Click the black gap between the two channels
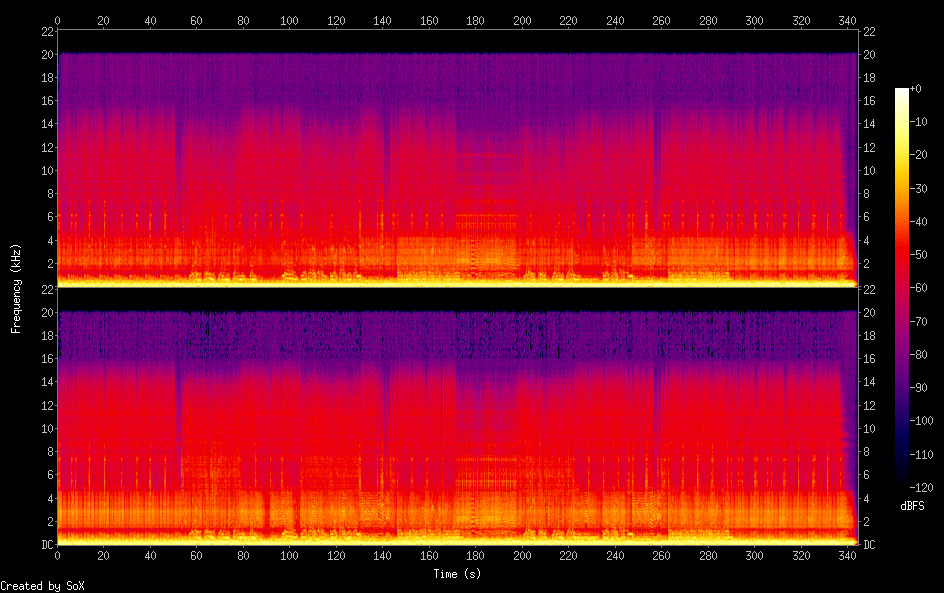 coord(458,299)
